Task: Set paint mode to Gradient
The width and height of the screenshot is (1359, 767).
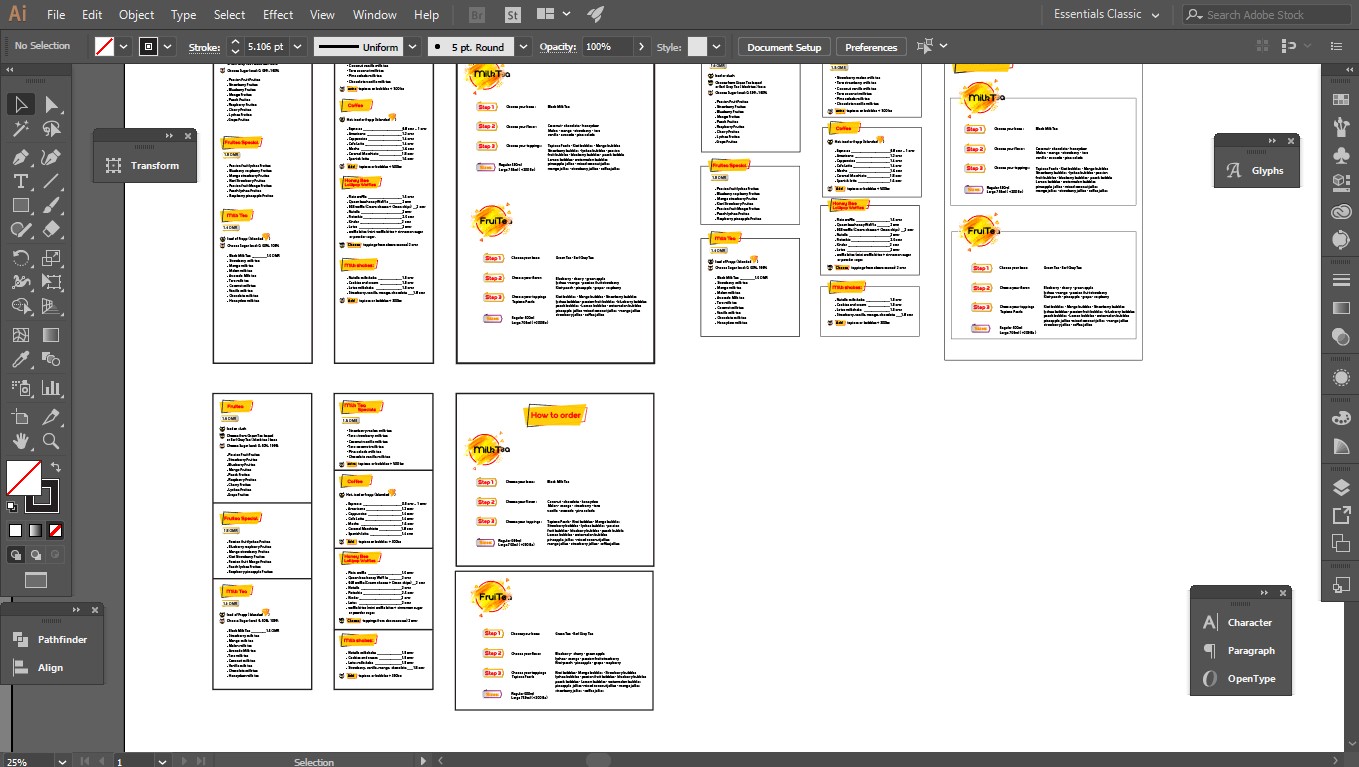Action: click(36, 530)
